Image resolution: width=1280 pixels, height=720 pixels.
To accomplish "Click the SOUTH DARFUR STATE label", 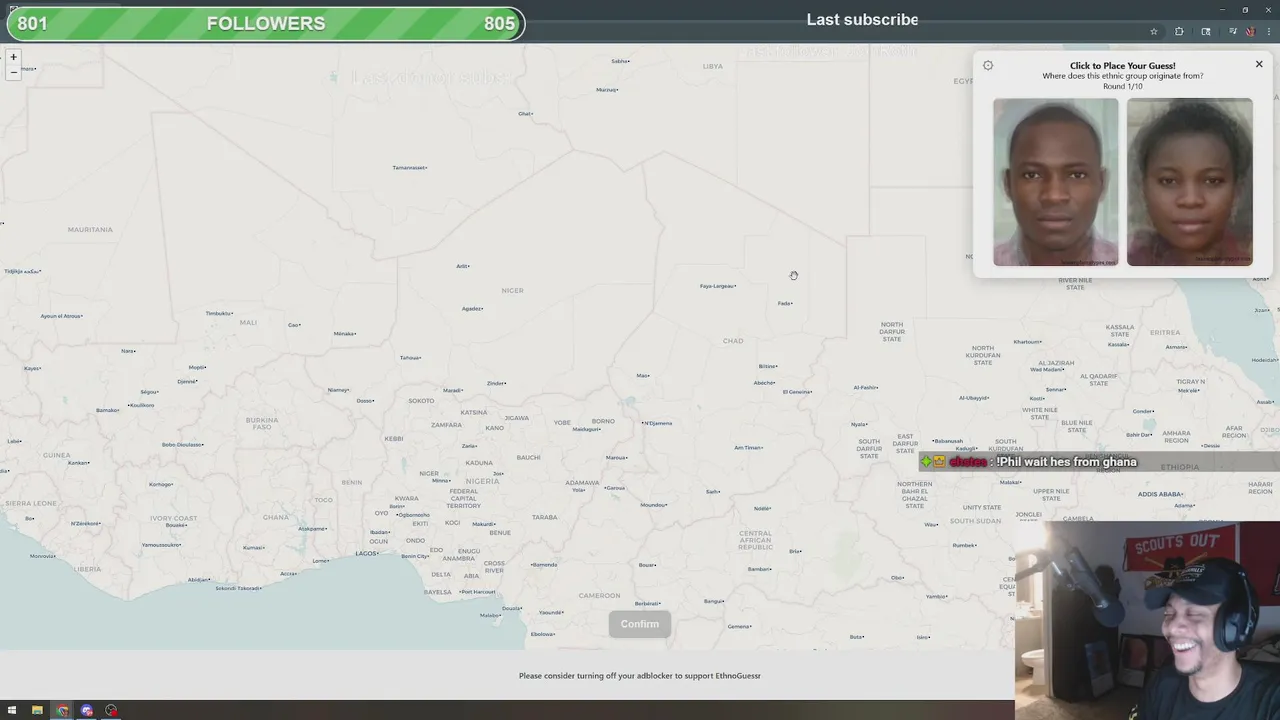I will 869,449.
